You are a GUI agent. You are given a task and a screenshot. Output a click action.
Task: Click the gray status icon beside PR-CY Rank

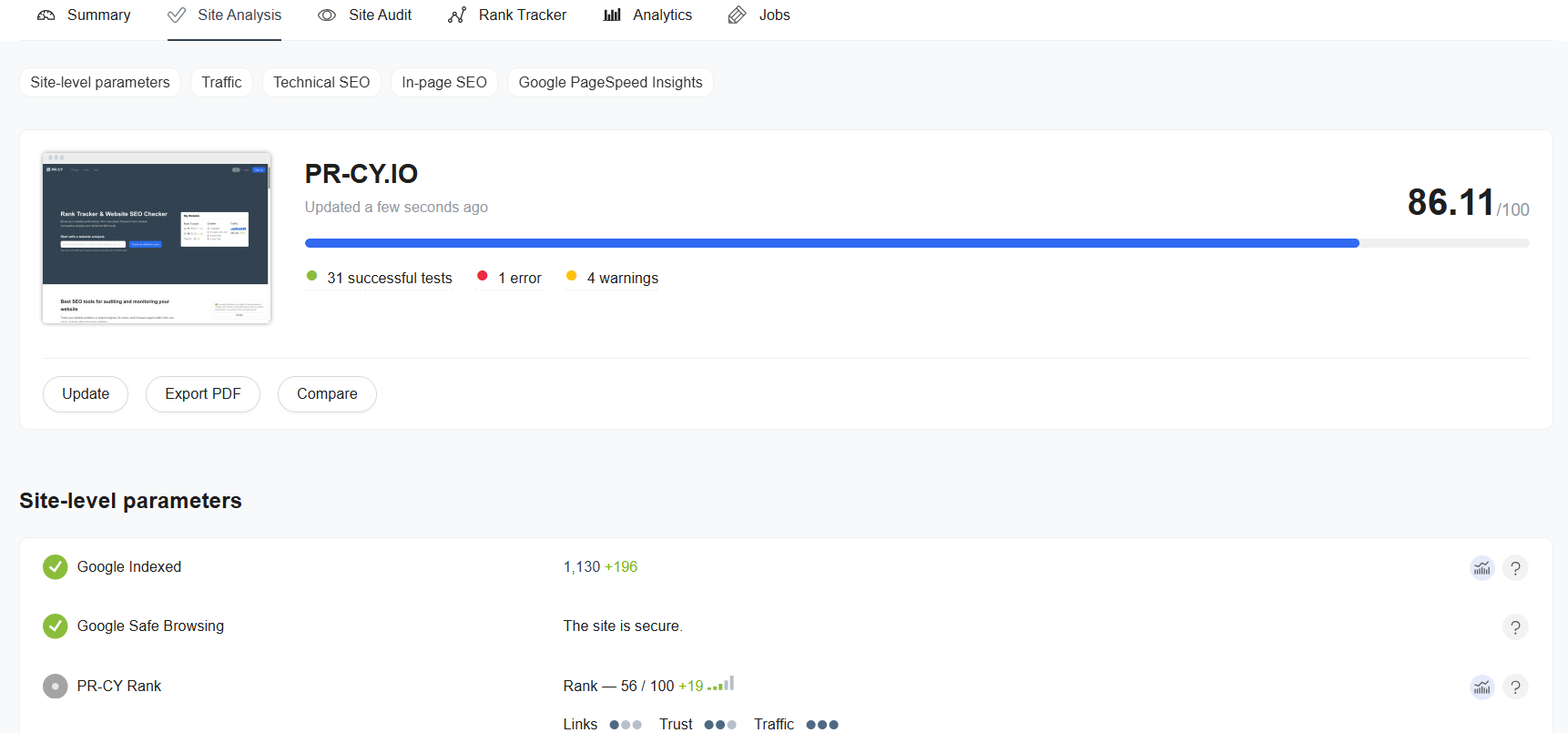pyautogui.click(x=56, y=687)
